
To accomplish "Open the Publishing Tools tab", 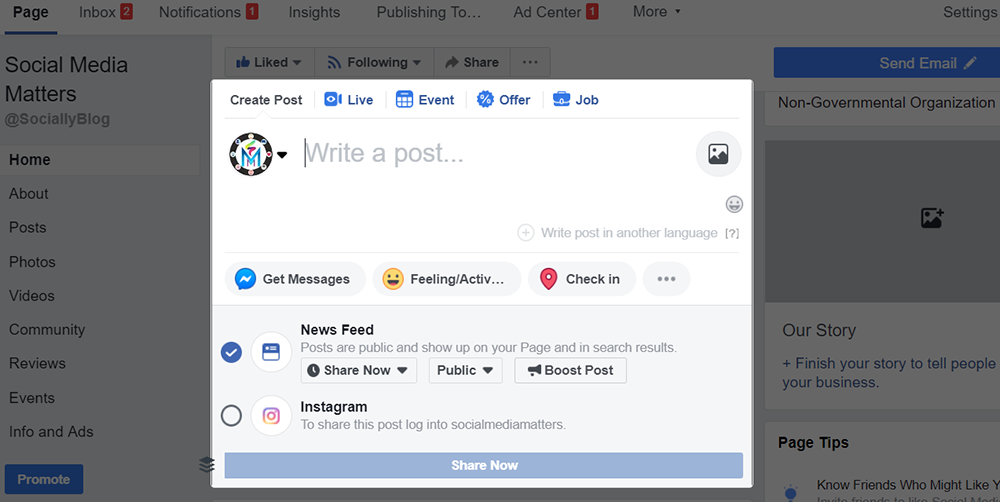I will [429, 12].
